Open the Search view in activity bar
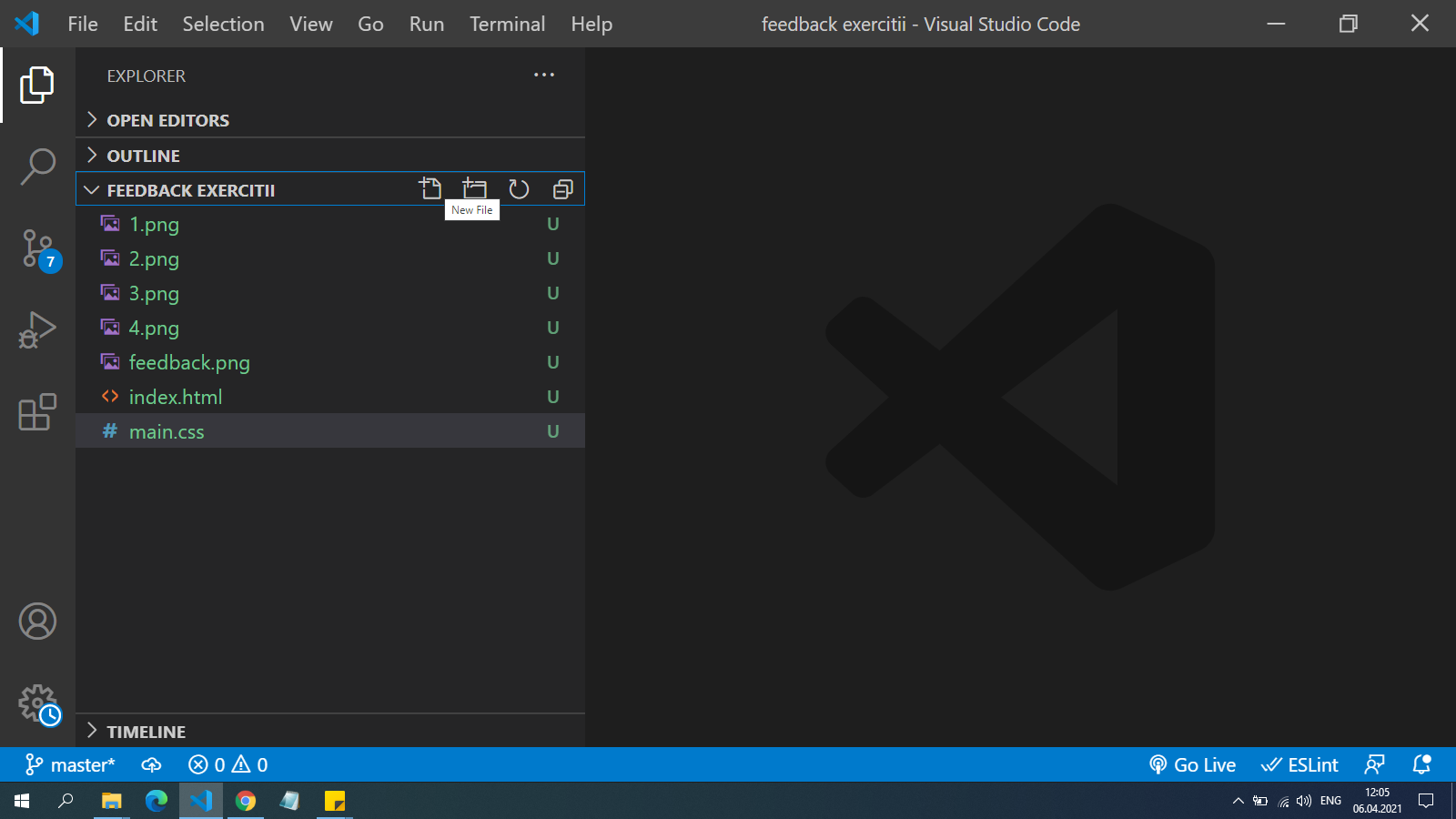This screenshot has height=819, width=1456. [x=37, y=167]
